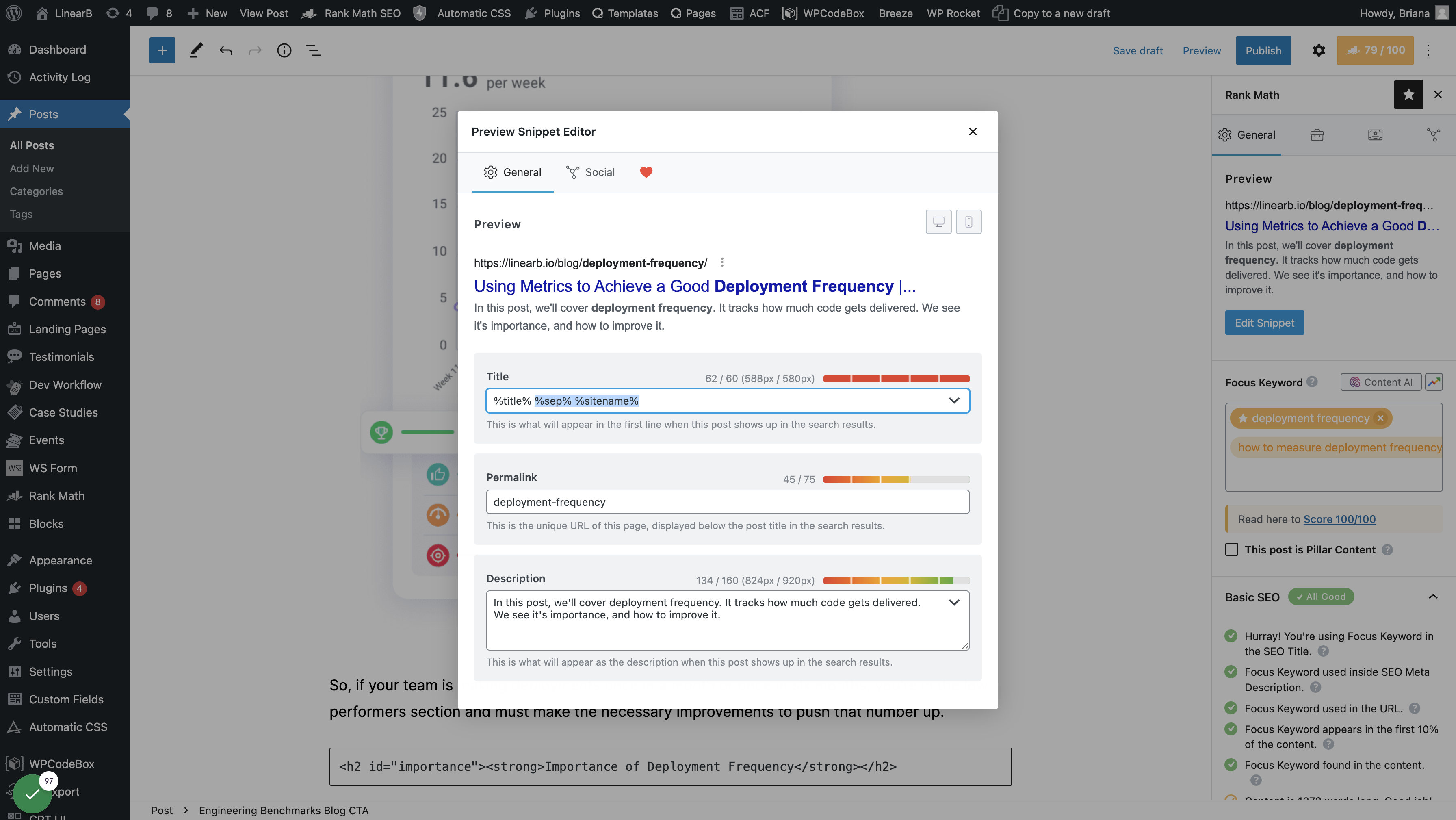The image size is (1456, 820).
Task: Click the block inserter plus icon
Action: [x=162, y=50]
